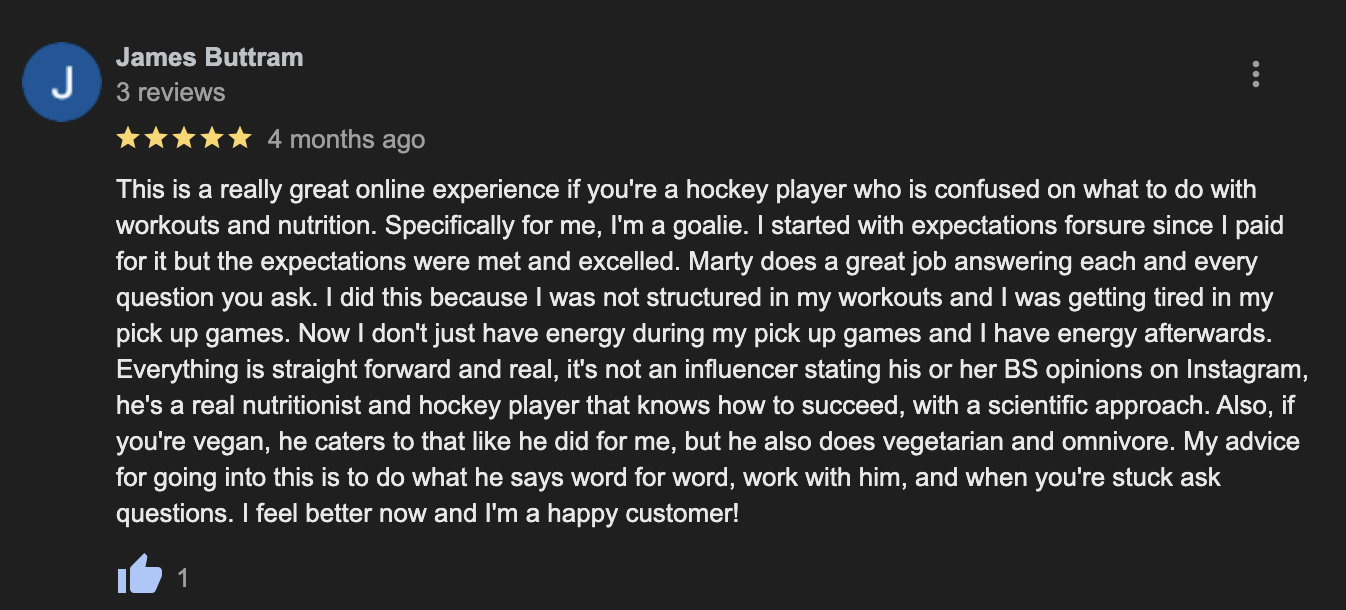The image size is (1346, 610).
Task: Click the "4 months ago" timestamp
Action: pos(346,139)
